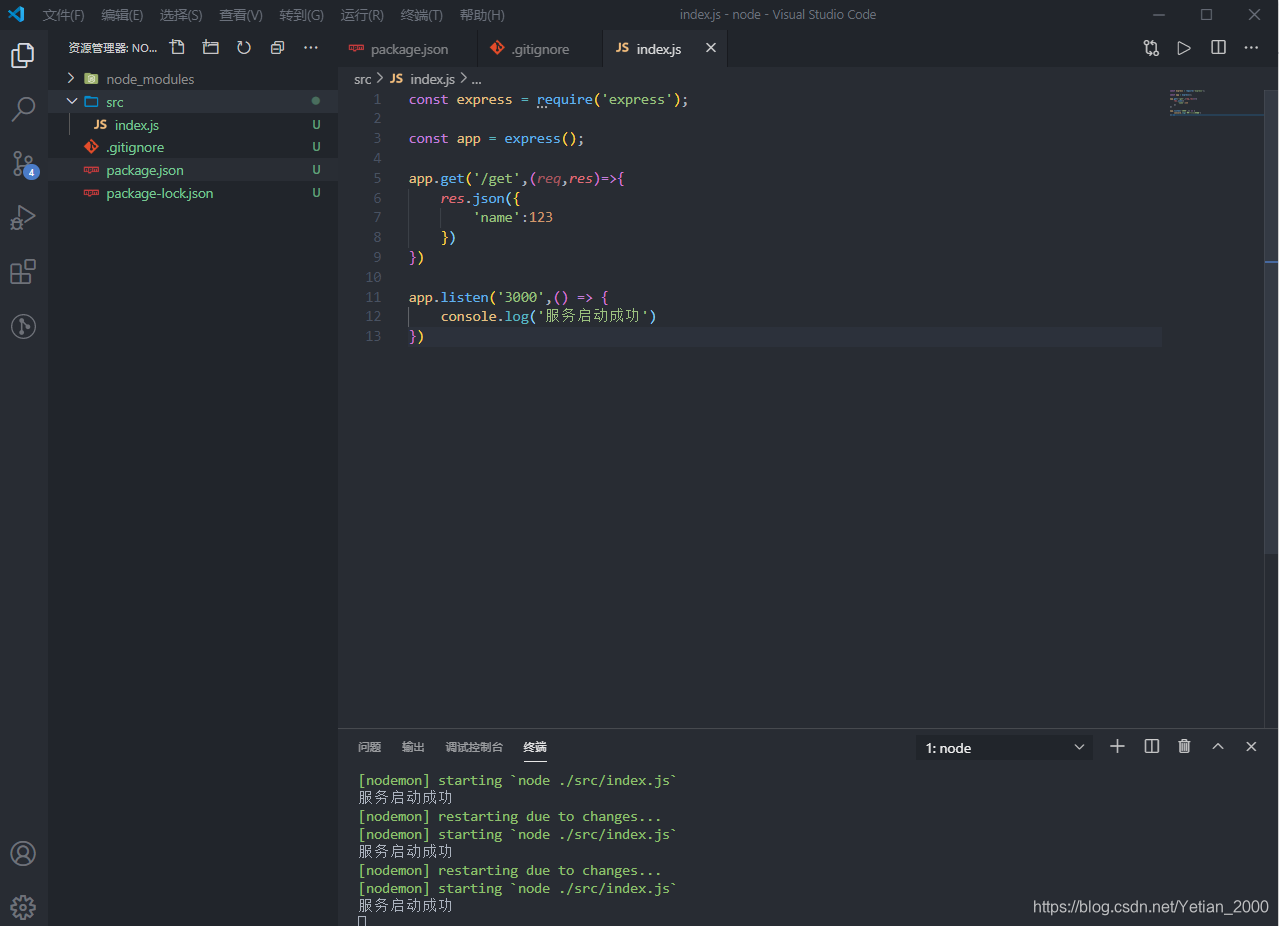Open the 运行(R) menu
The height and width of the screenshot is (926, 1279).
pyautogui.click(x=362, y=15)
